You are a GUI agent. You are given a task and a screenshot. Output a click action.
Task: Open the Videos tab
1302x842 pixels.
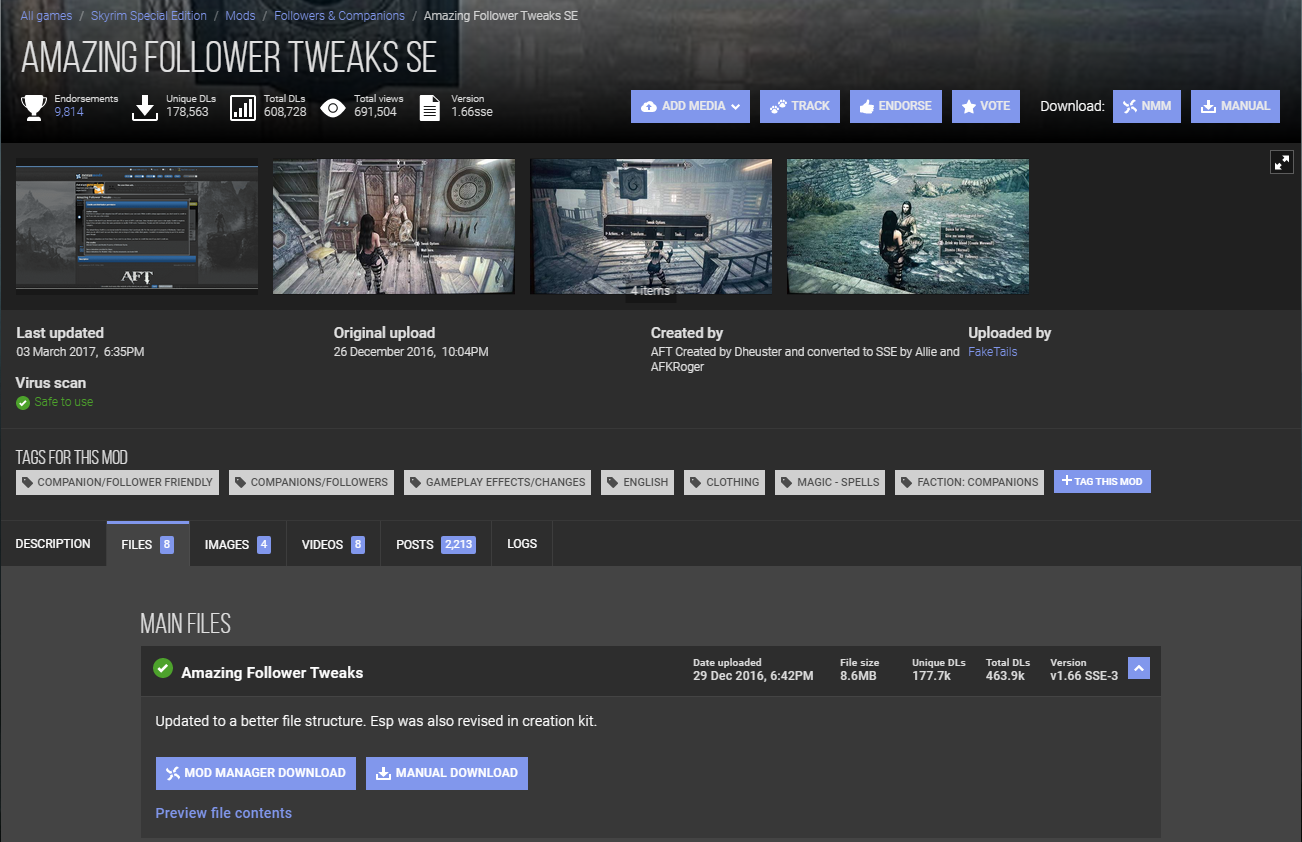pyautogui.click(x=332, y=544)
